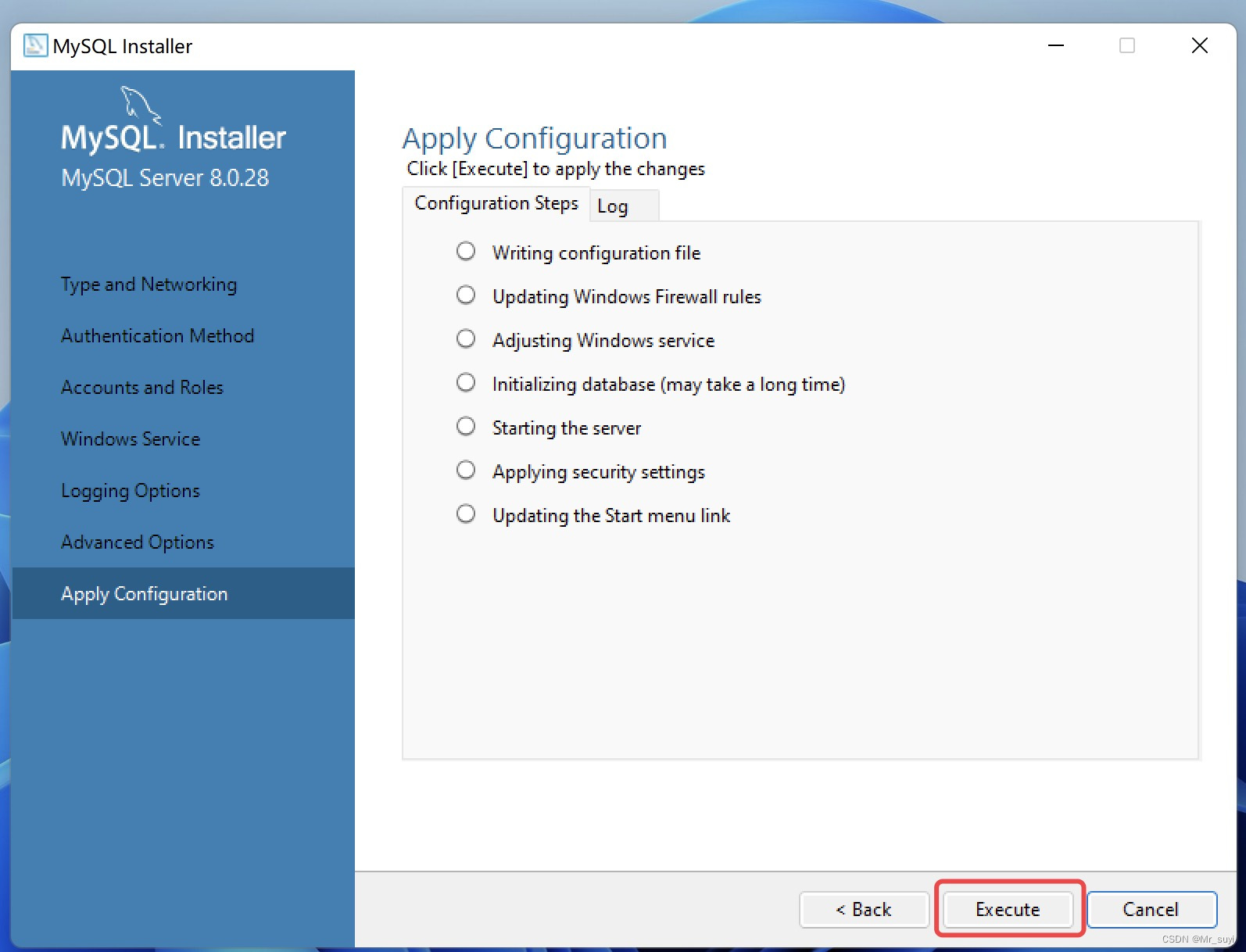Screen dimensions: 1246x952
Task: Open the Advanced Options step
Action: [x=137, y=542]
